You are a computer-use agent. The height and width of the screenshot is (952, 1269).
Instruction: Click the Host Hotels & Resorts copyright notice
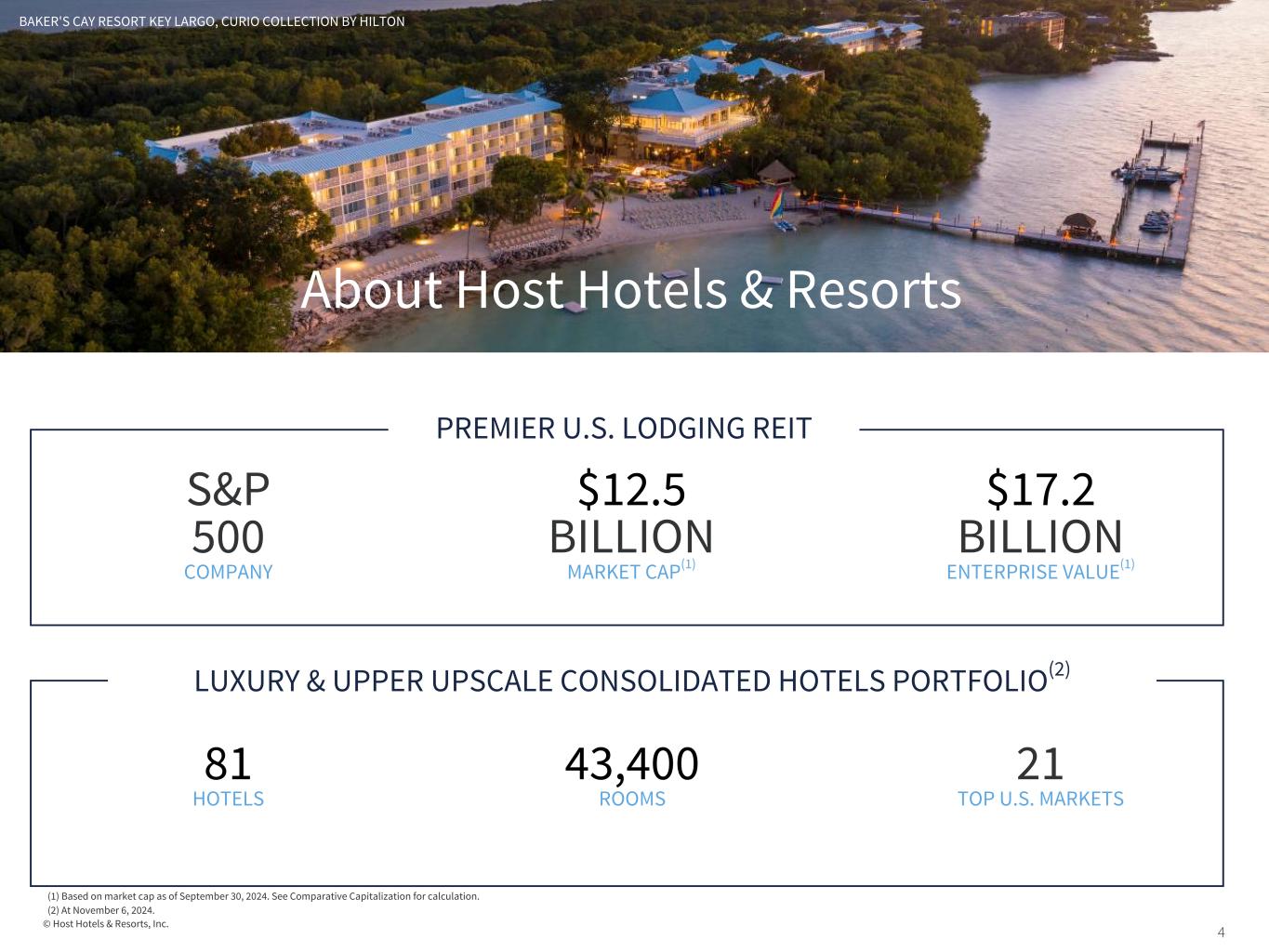coord(106,924)
